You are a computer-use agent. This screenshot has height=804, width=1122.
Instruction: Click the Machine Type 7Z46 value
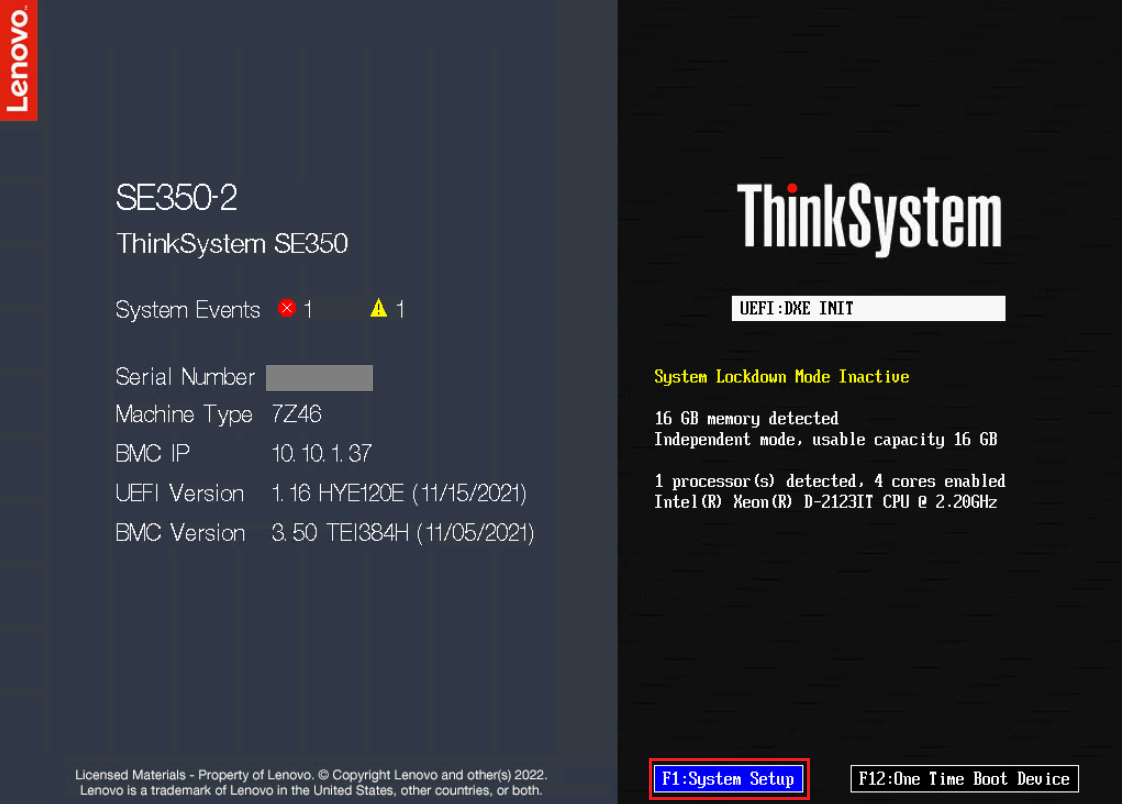[x=296, y=414]
